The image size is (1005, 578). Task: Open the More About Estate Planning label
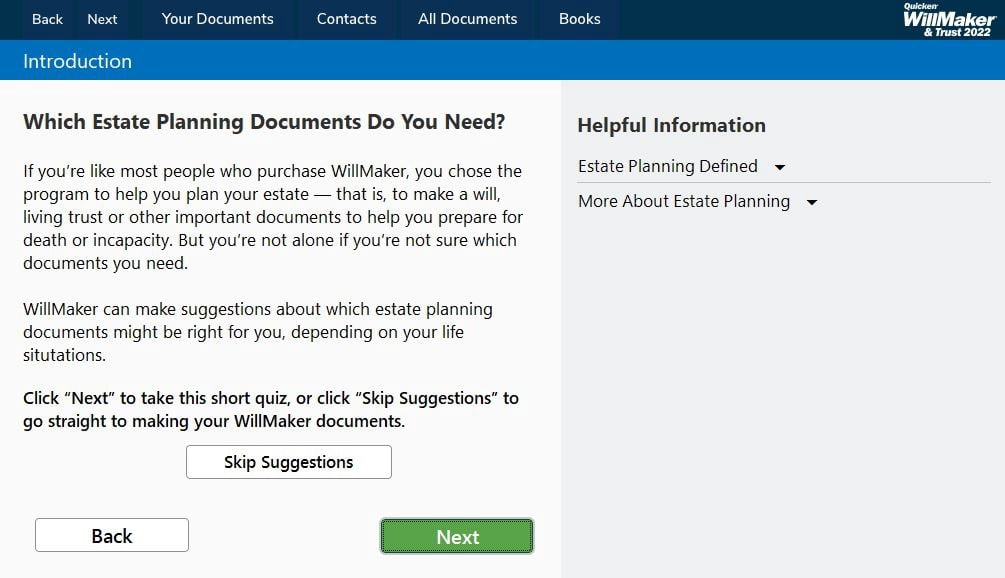click(x=683, y=201)
